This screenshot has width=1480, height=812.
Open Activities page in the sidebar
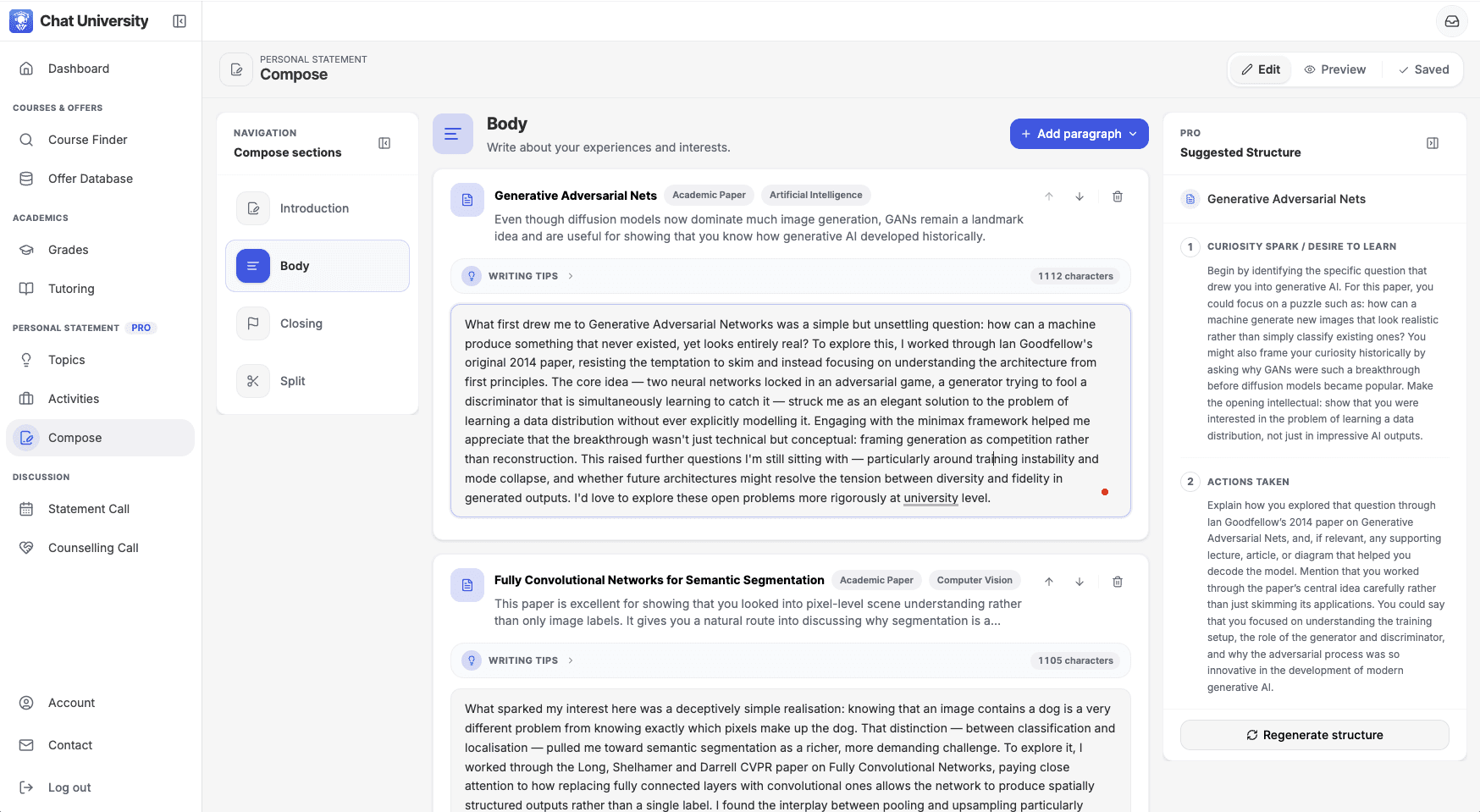[x=101, y=399]
